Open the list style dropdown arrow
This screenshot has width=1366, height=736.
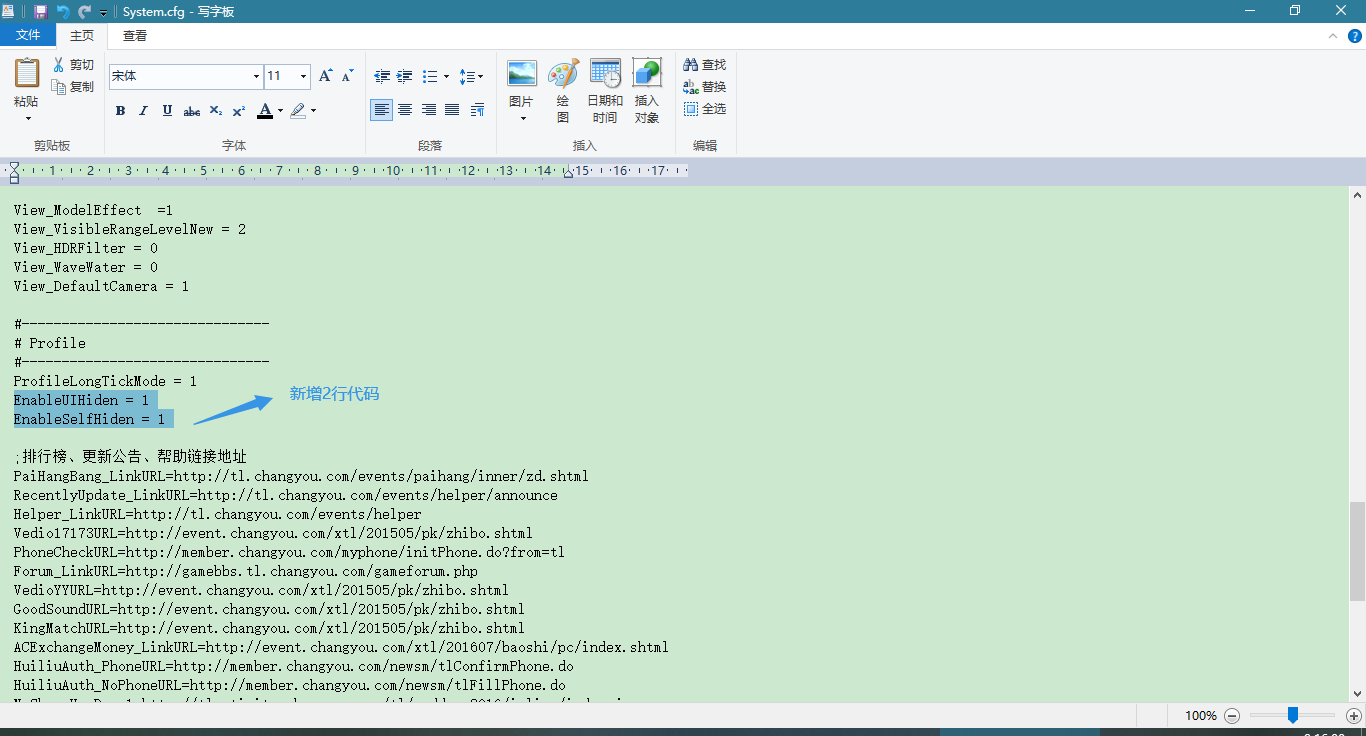click(x=446, y=76)
